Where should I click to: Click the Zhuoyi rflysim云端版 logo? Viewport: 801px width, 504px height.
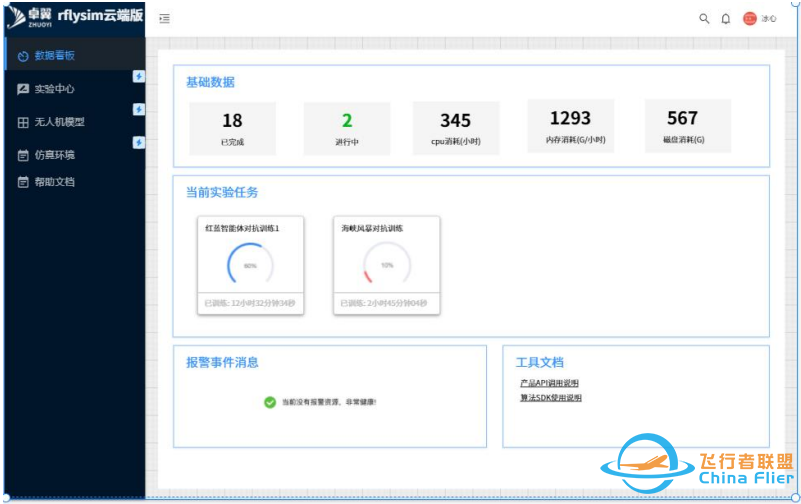pyautogui.click(x=75, y=18)
